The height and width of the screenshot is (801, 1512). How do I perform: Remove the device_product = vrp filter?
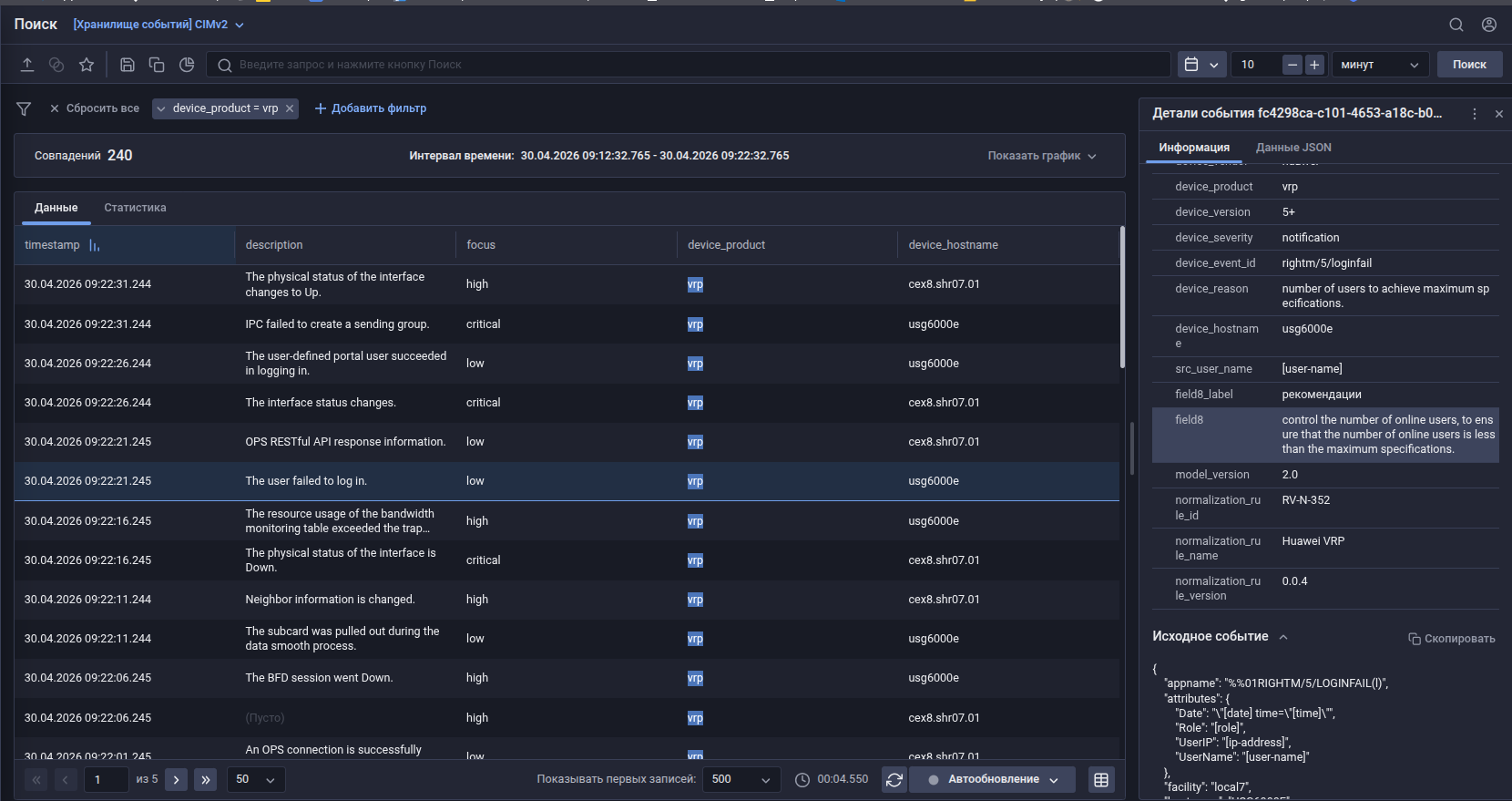(x=290, y=108)
